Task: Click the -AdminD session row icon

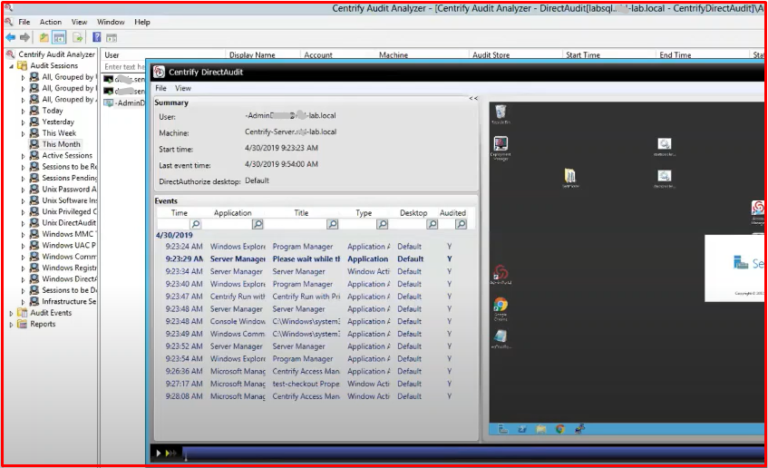Action: click(108, 103)
